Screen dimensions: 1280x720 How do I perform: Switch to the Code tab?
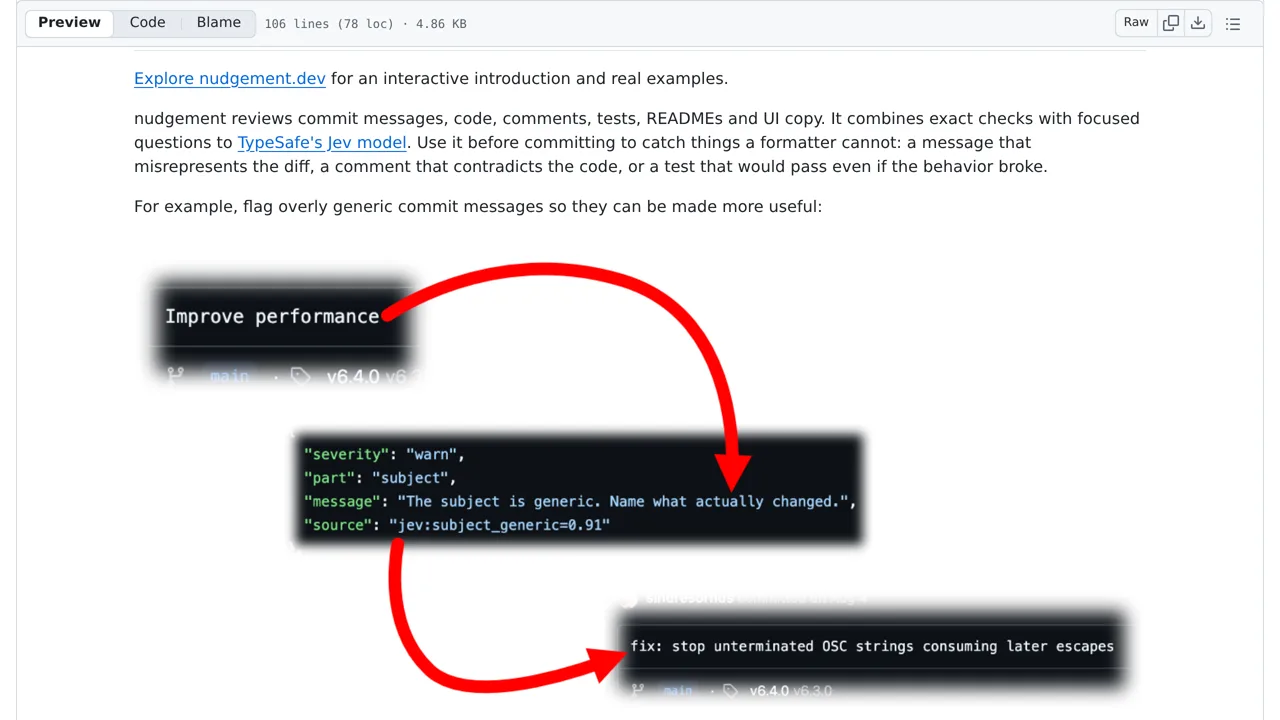point(148,23)
